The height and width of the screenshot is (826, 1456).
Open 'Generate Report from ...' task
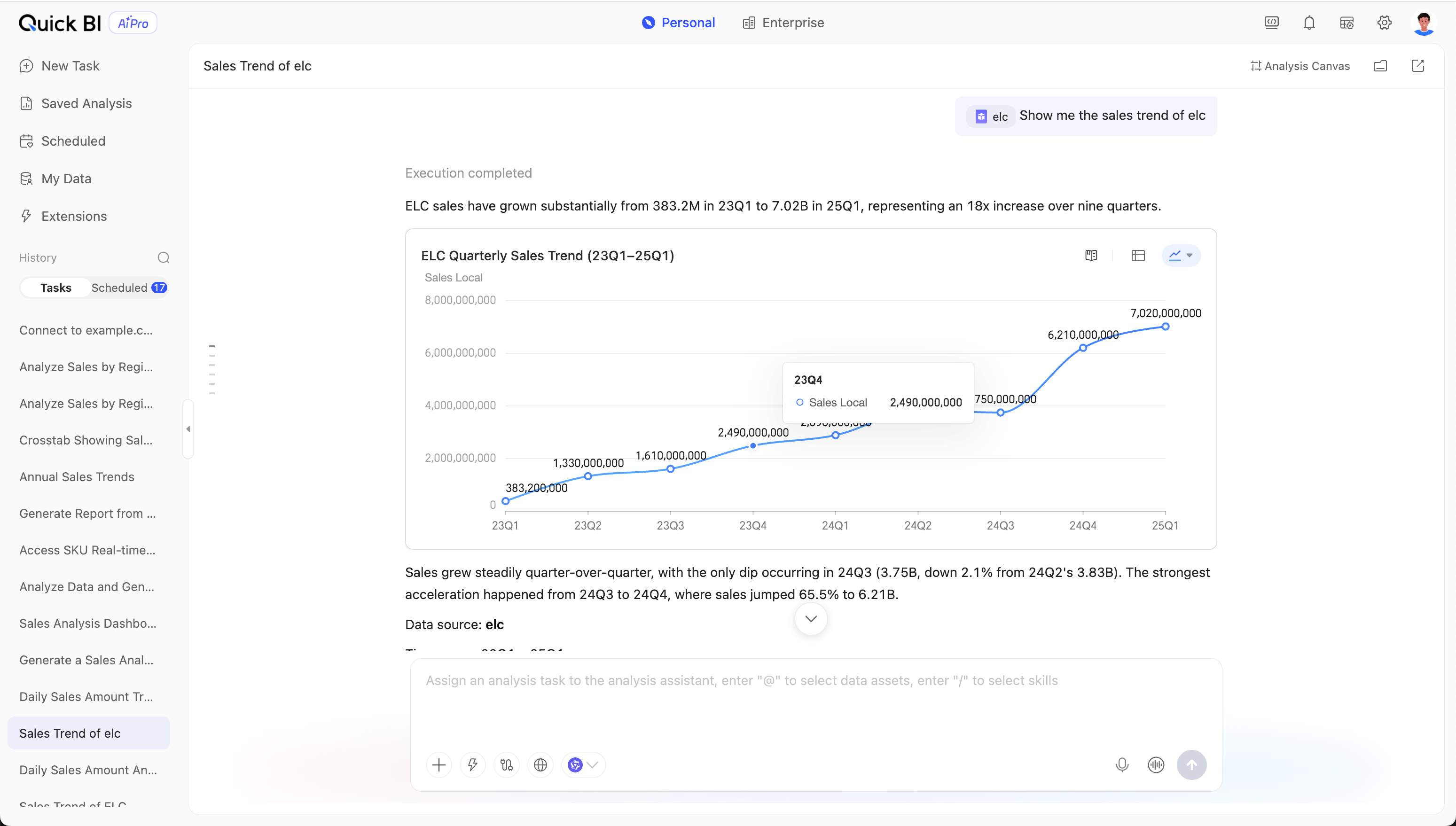88,514
